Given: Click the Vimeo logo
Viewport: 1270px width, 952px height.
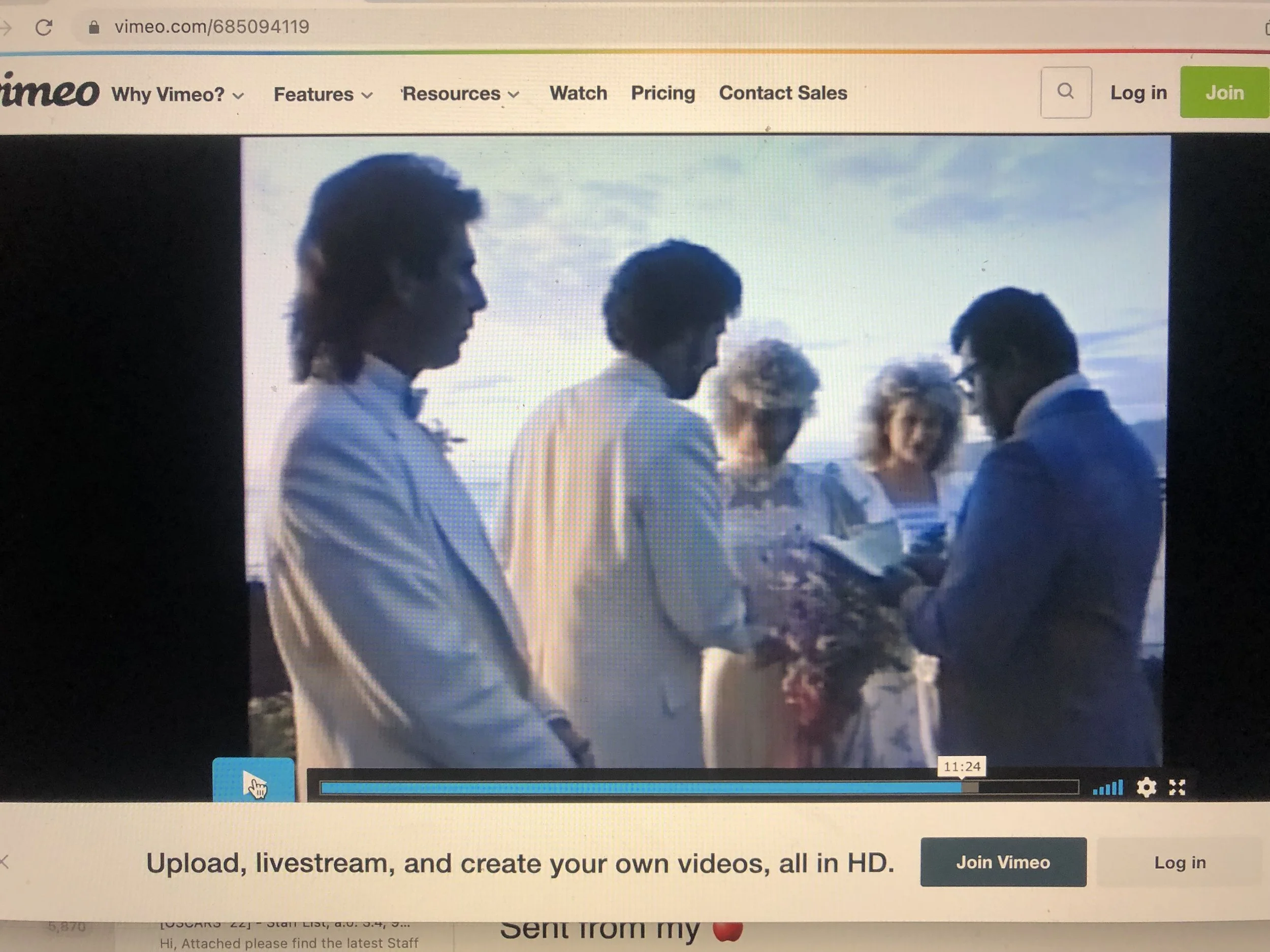Looking at the screenshot, I should [49, 92].
